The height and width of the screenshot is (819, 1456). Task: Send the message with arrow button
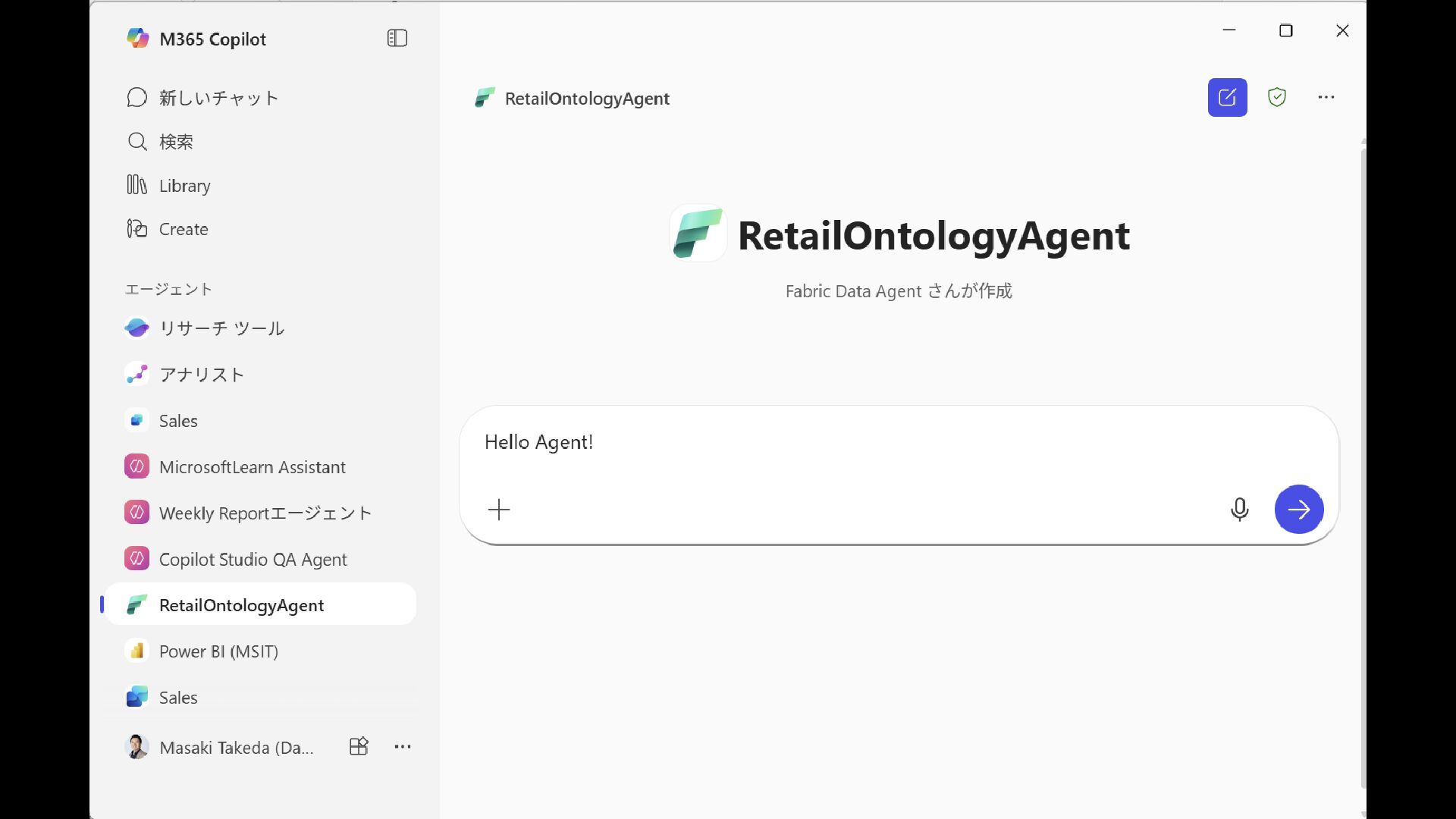coord(1298,510)
